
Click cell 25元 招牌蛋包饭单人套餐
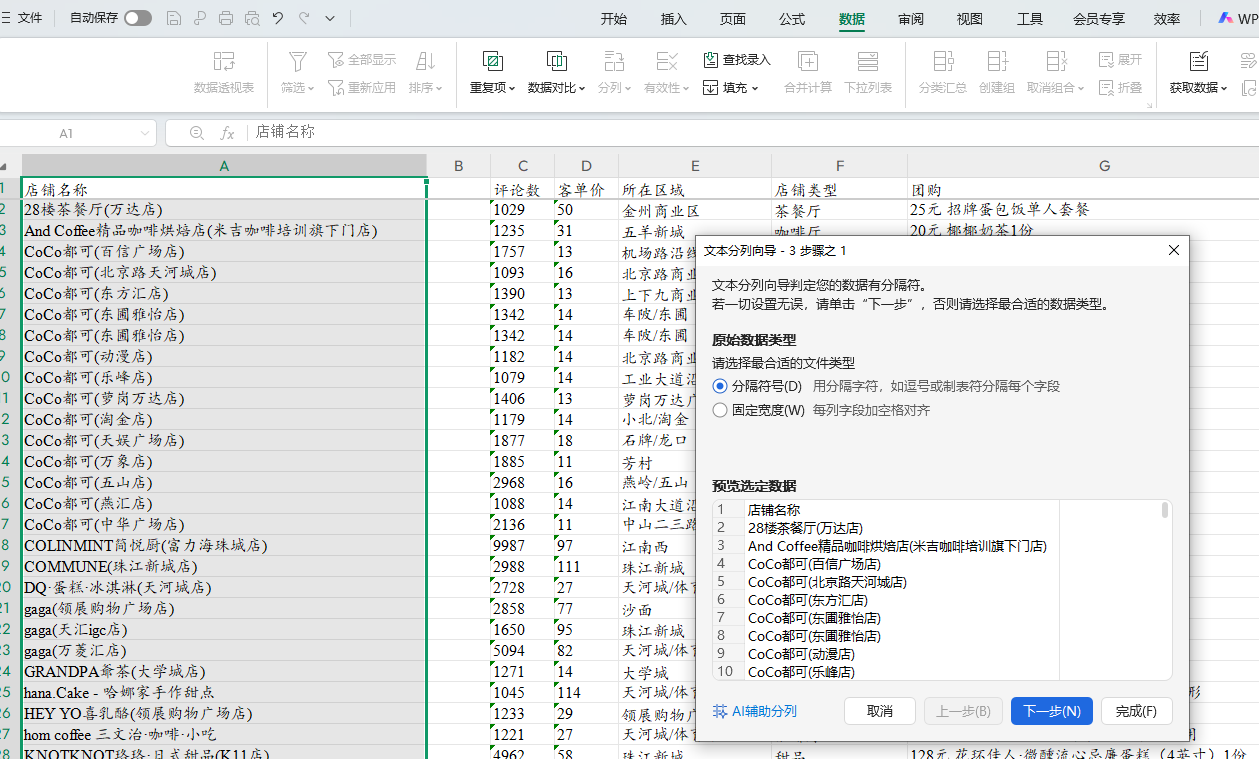coord(1083,210)
